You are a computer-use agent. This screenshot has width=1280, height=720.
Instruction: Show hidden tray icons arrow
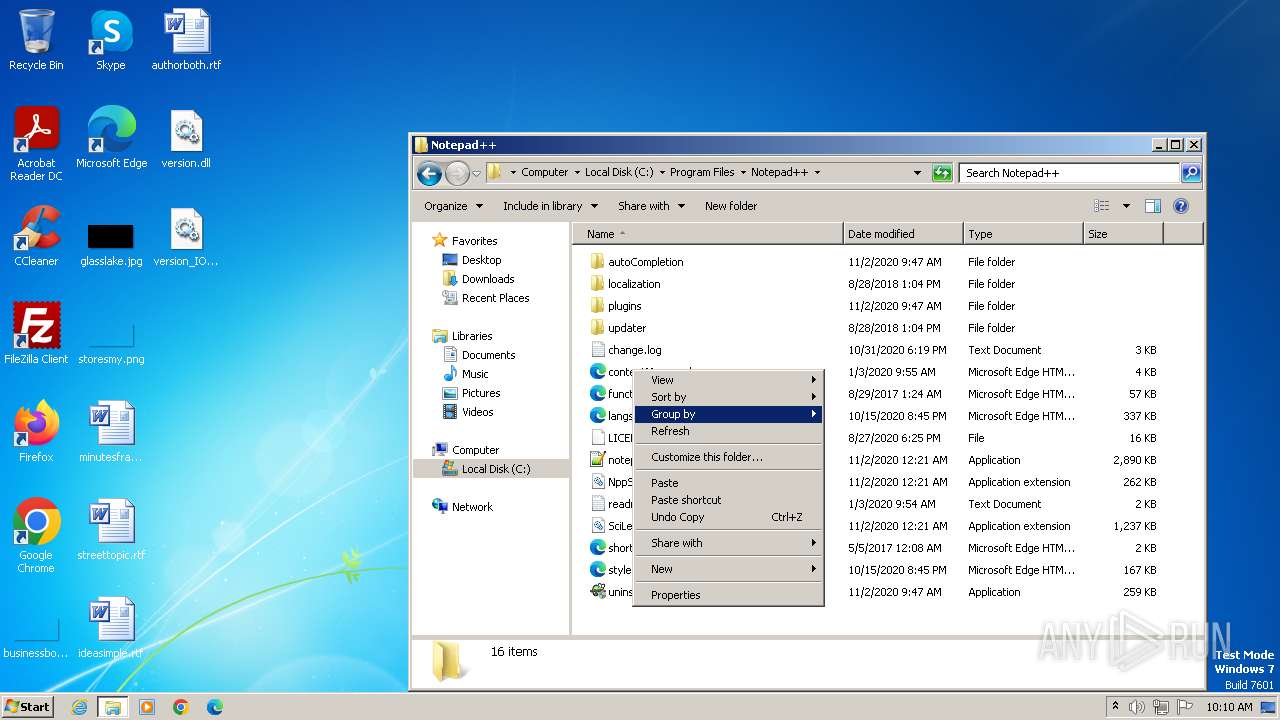(x=1115, y=707)
